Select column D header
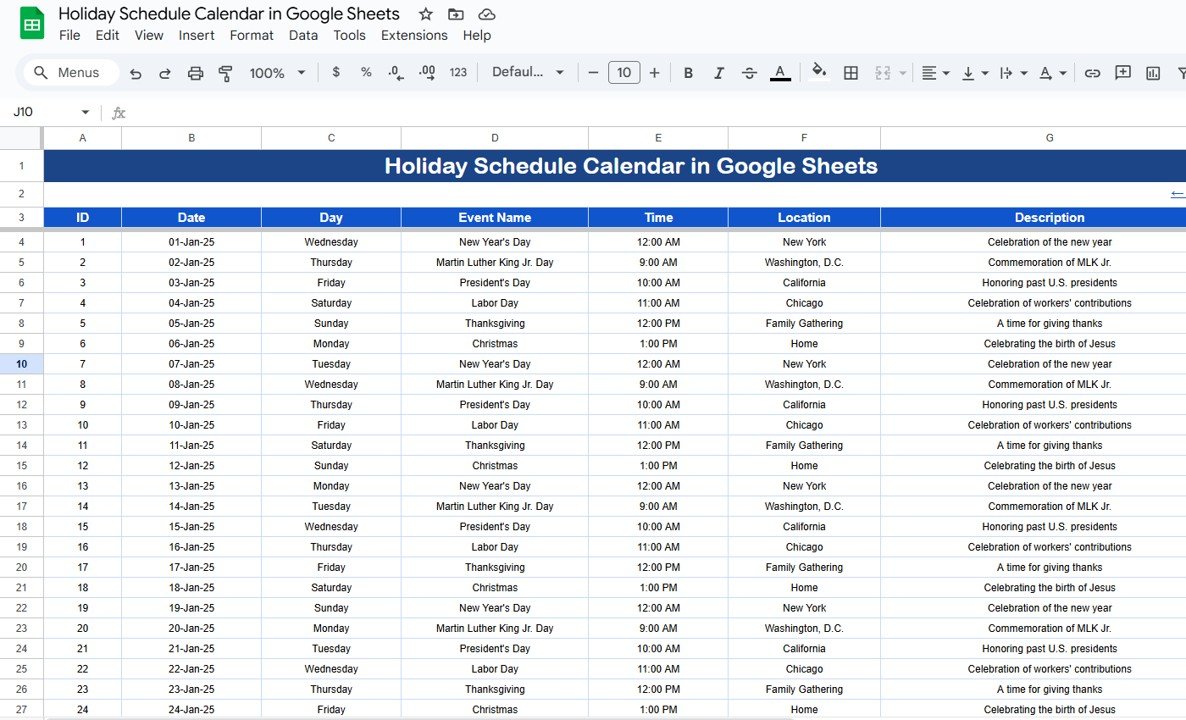The height and width of the screenshot is (720, 1186). point(495,138)
